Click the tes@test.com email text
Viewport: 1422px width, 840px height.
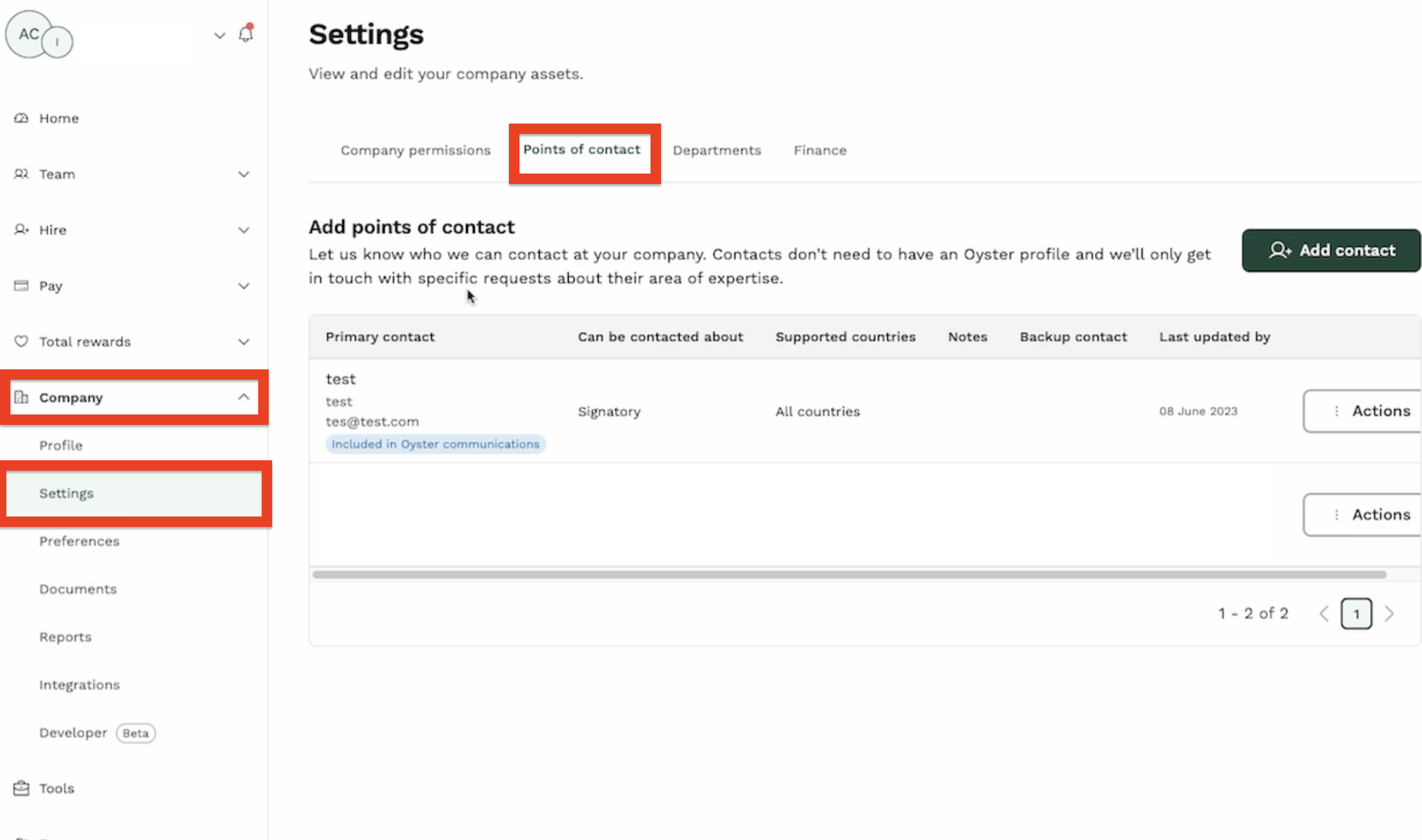[372, 422]
